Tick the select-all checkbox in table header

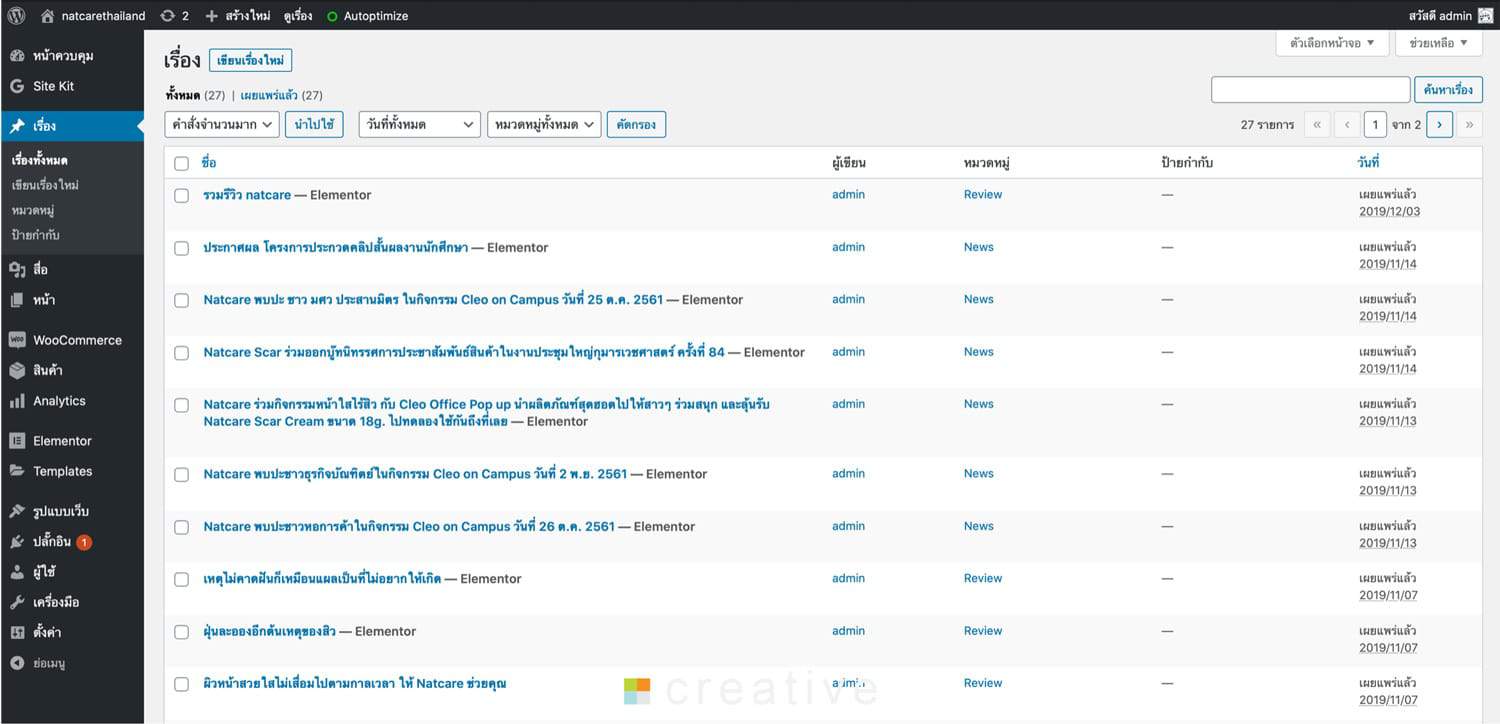(x=181, y=163)
